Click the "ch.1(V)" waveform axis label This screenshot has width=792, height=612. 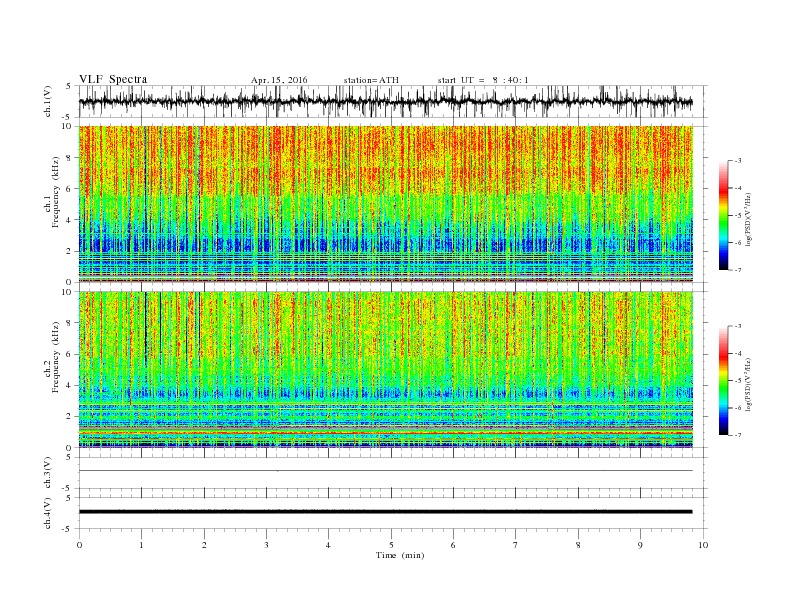[x=48, y=101]
